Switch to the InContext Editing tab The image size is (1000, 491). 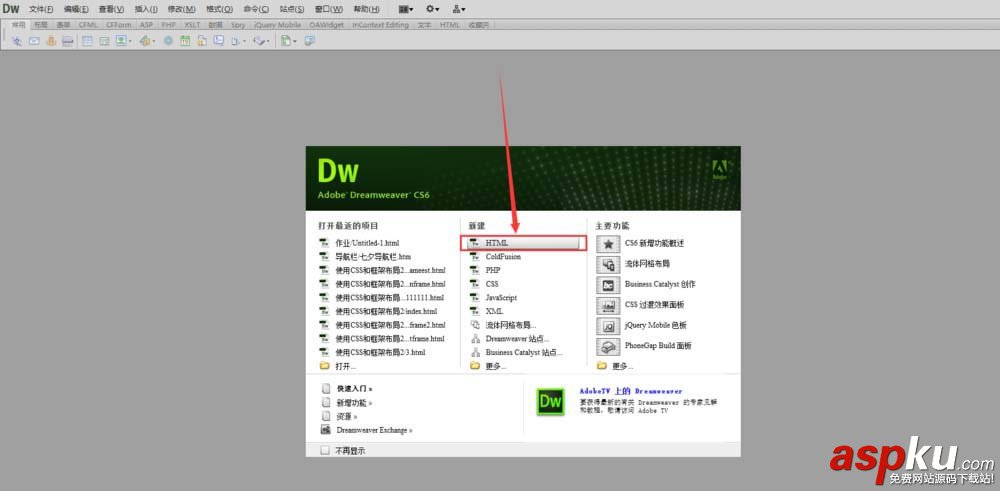coord(380,25)
